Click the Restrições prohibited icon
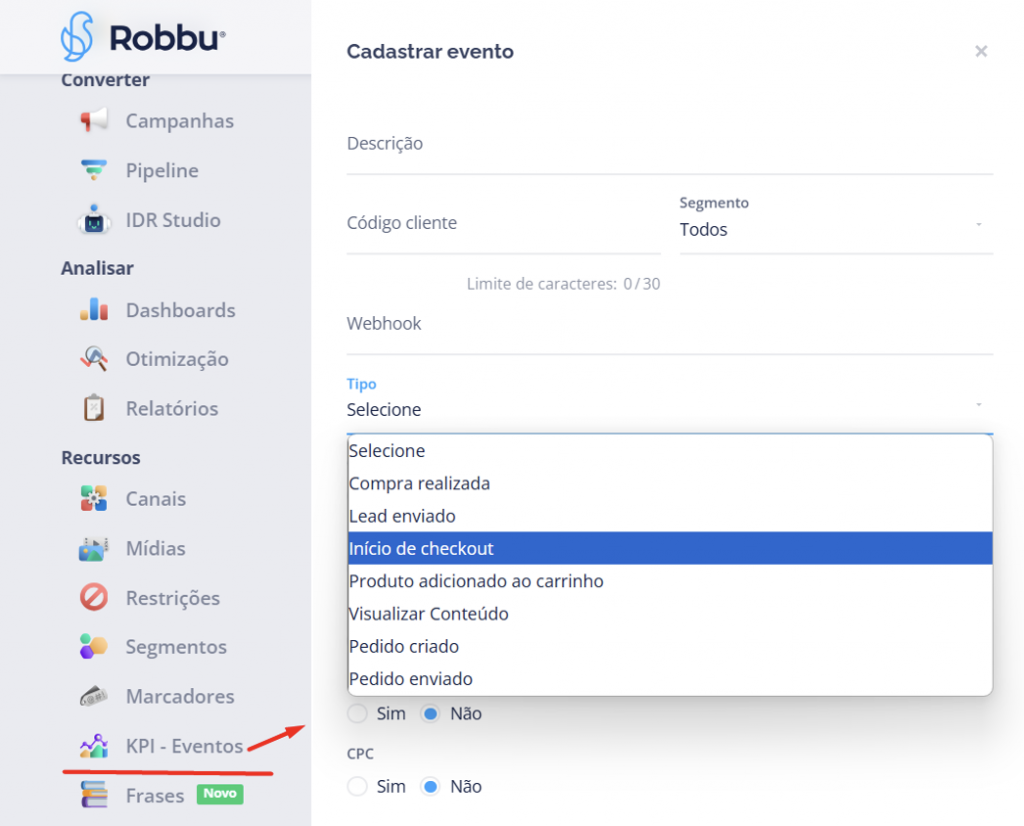The width and height of the screenshot is (1024, 826). (94, 598)
